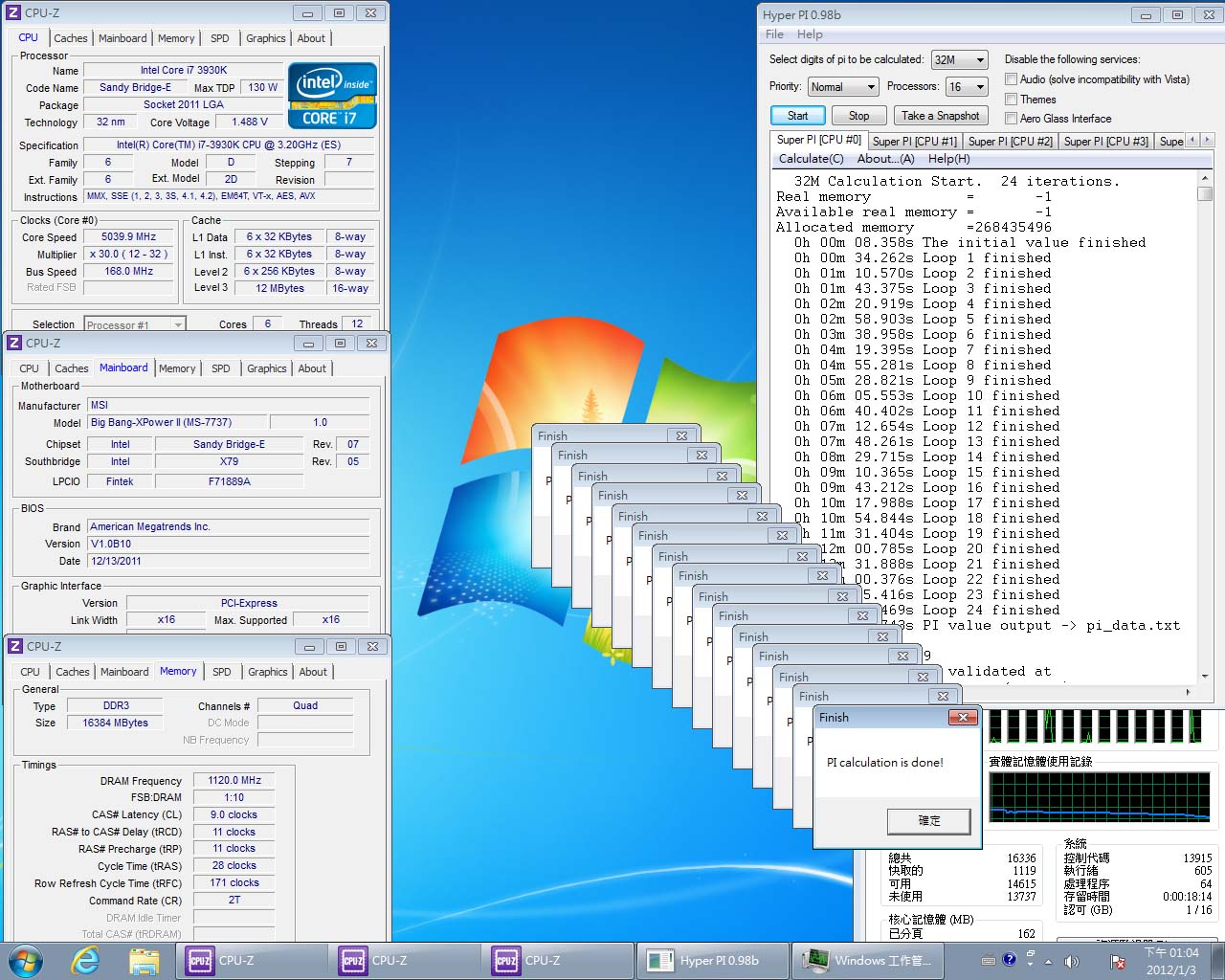Click Hyper PI log scrollbar down arrow
The width and height of the screenshot is (1225, 980).
[1205, 678]
